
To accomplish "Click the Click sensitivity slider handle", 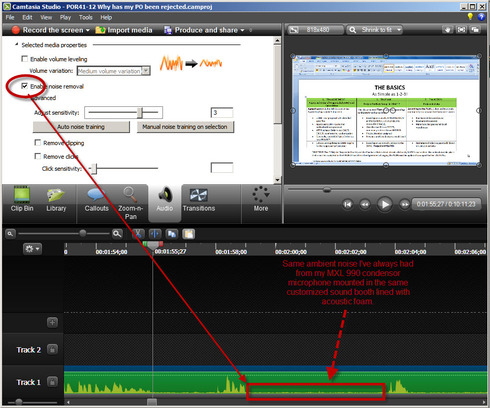I will (x=94, y=169).
